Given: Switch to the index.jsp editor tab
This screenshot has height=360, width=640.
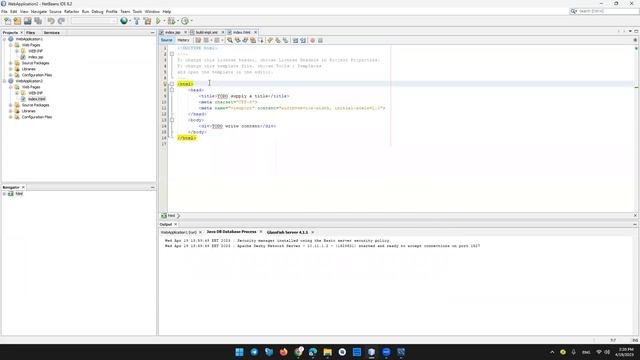Looking at the screenshot, I should tap(173, 32).
